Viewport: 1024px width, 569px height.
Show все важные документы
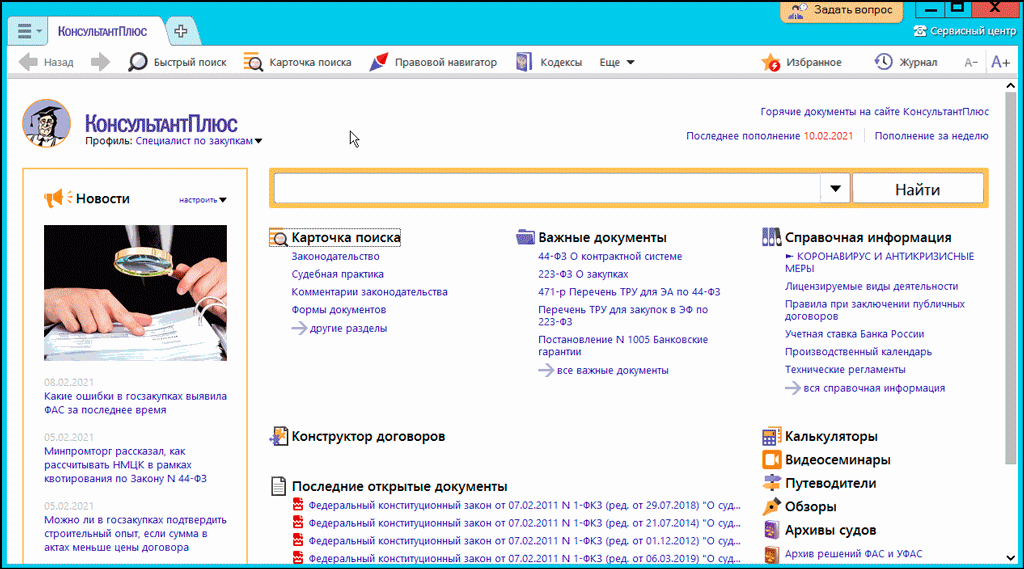pos(603,370)
